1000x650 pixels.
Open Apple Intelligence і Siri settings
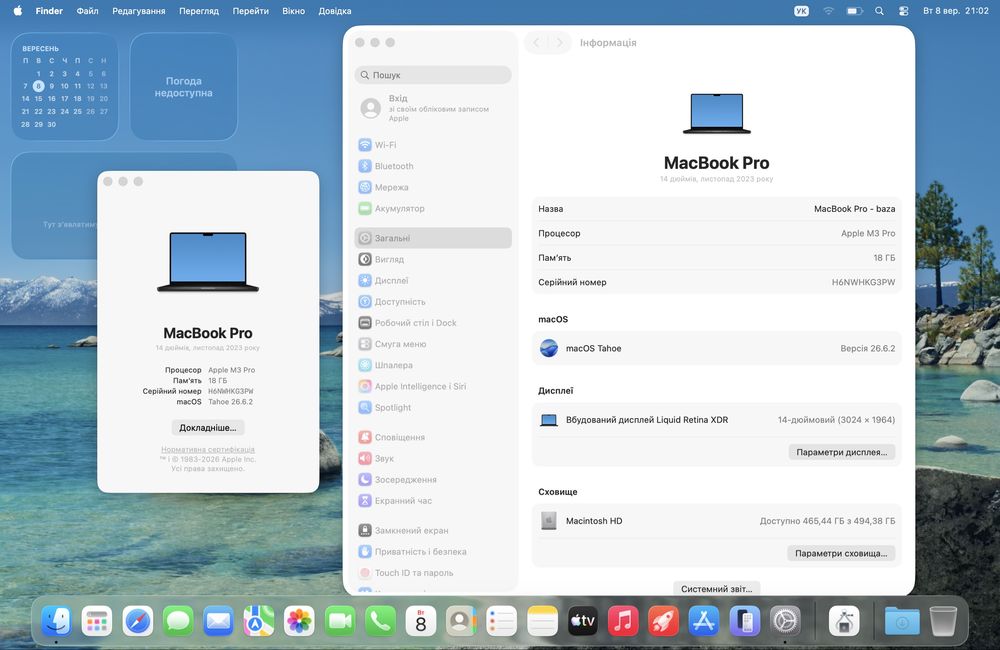click(x=433, y=386)
